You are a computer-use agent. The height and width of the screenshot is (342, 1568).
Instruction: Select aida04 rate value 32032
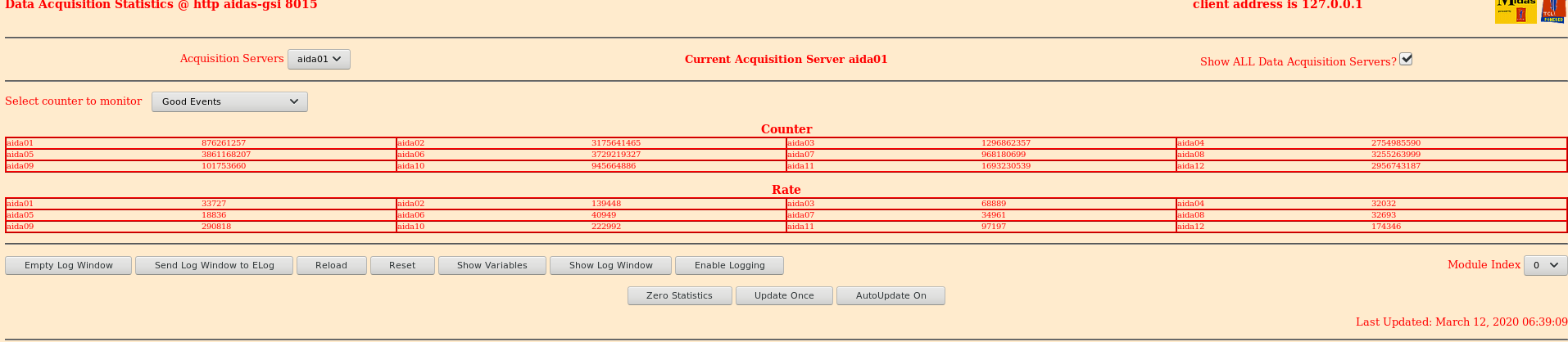(x=1384, y=204)
